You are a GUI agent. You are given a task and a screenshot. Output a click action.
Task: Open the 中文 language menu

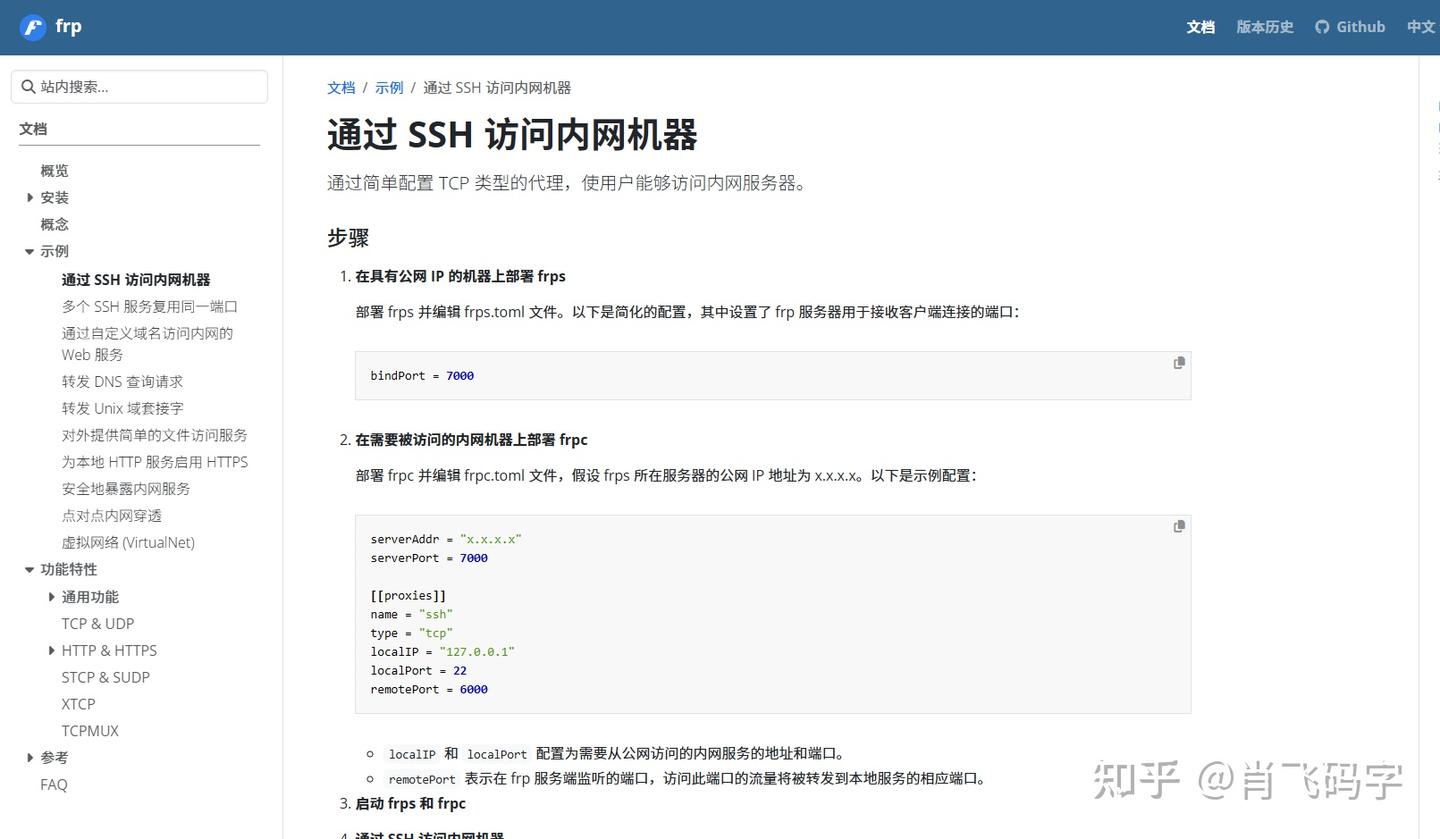coord(1421,27)
